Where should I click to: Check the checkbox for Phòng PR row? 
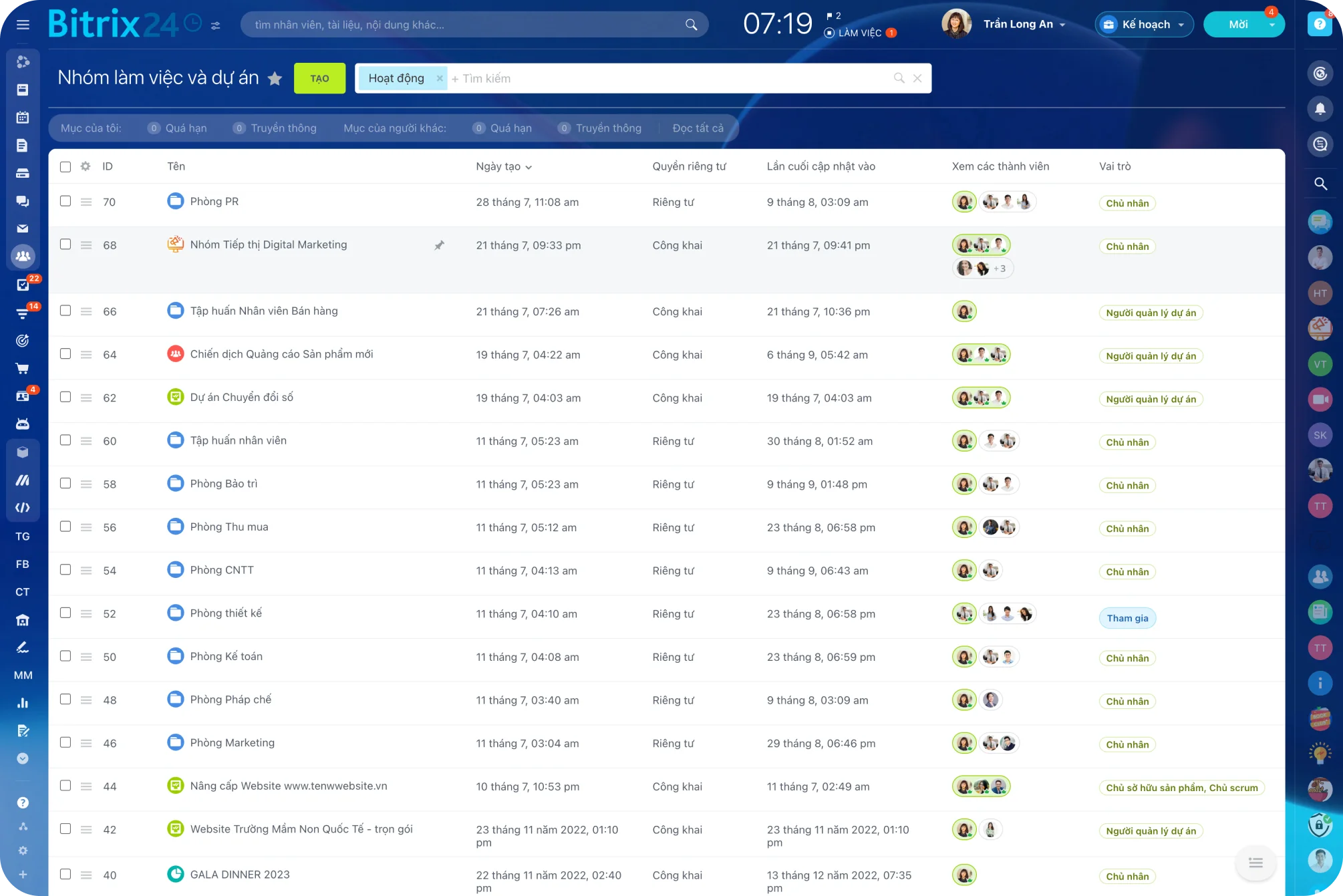click(65, 201)
